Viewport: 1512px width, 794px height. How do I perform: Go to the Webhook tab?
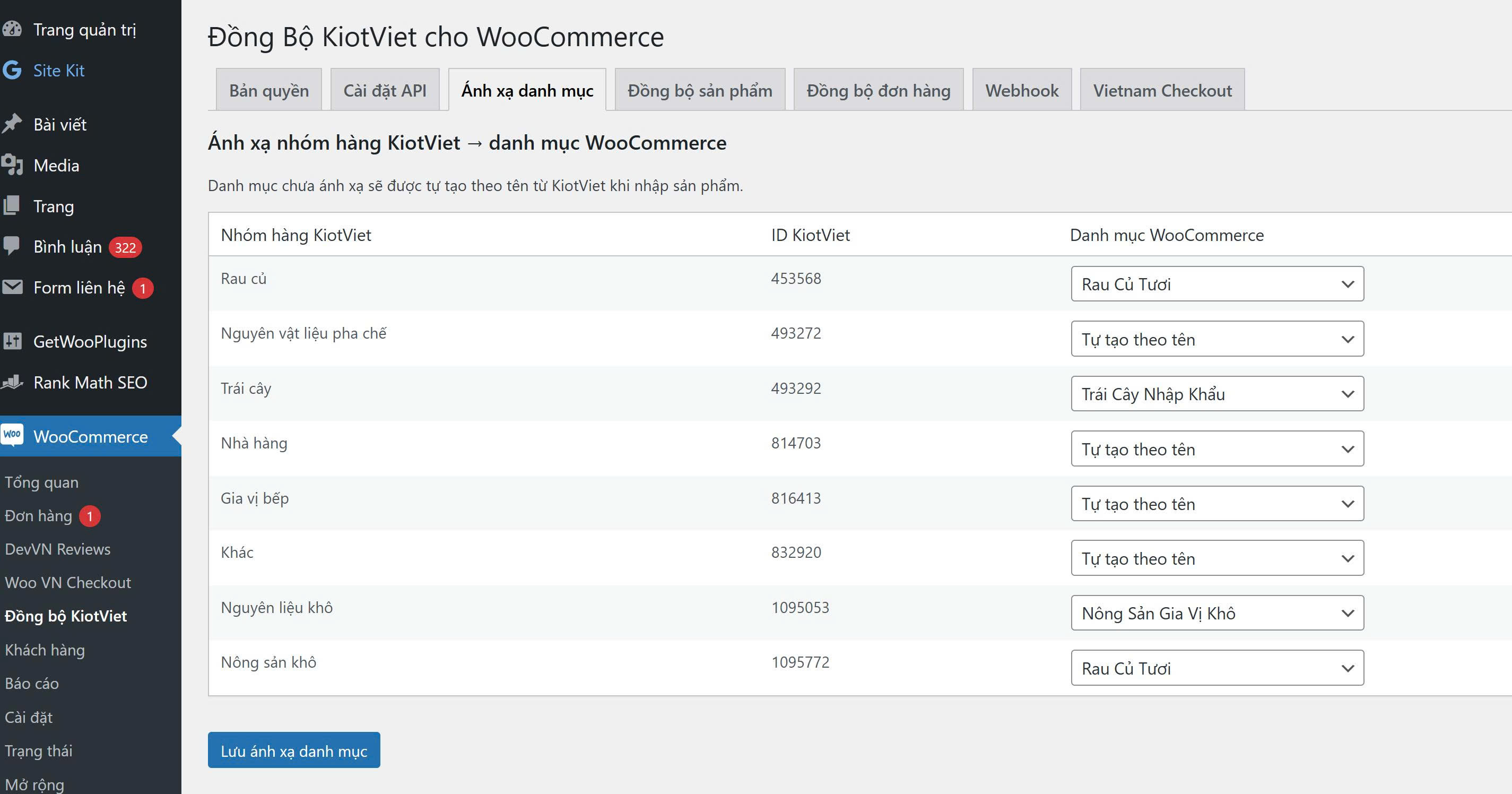pyautogui.click(x=1022, y=90)
